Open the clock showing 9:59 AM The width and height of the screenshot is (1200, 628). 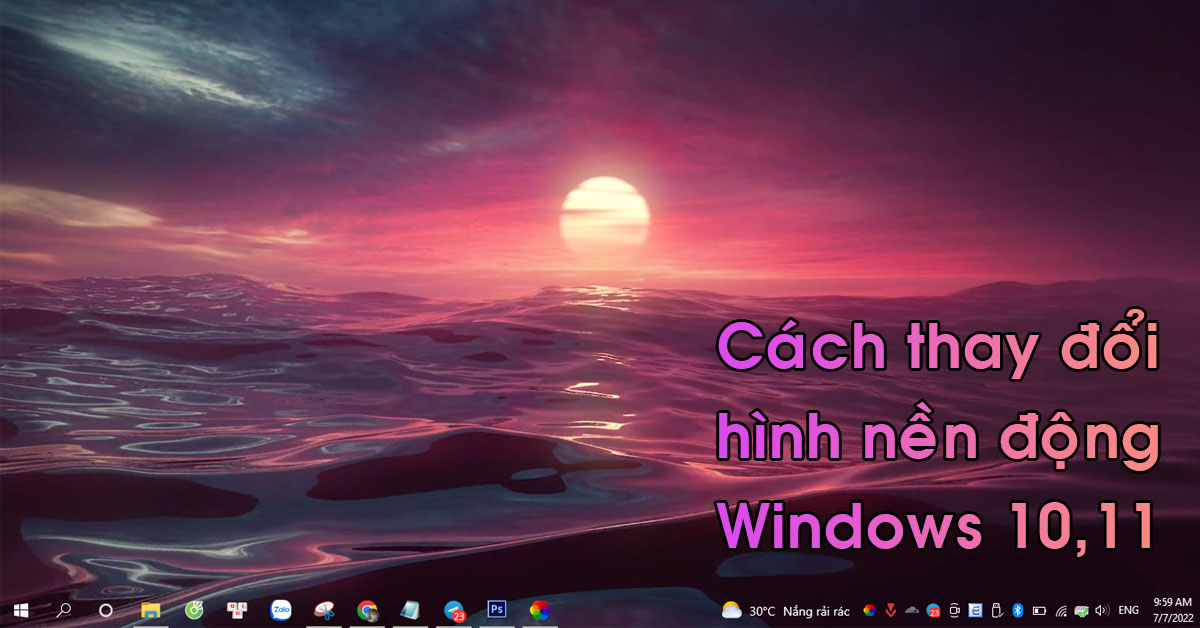(x=1172, y=610)
